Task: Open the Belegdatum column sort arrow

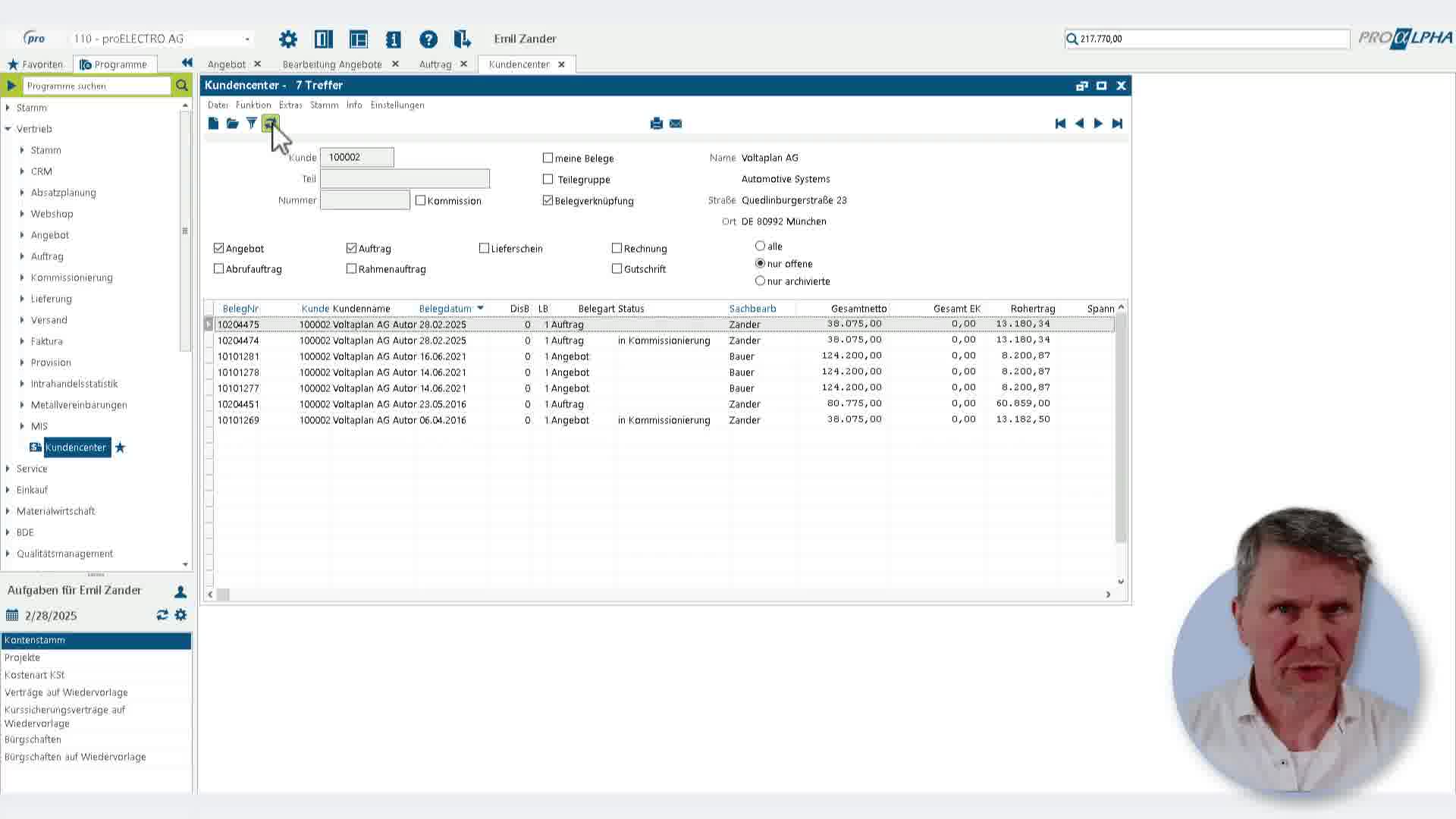Action: tap(480, 308)
